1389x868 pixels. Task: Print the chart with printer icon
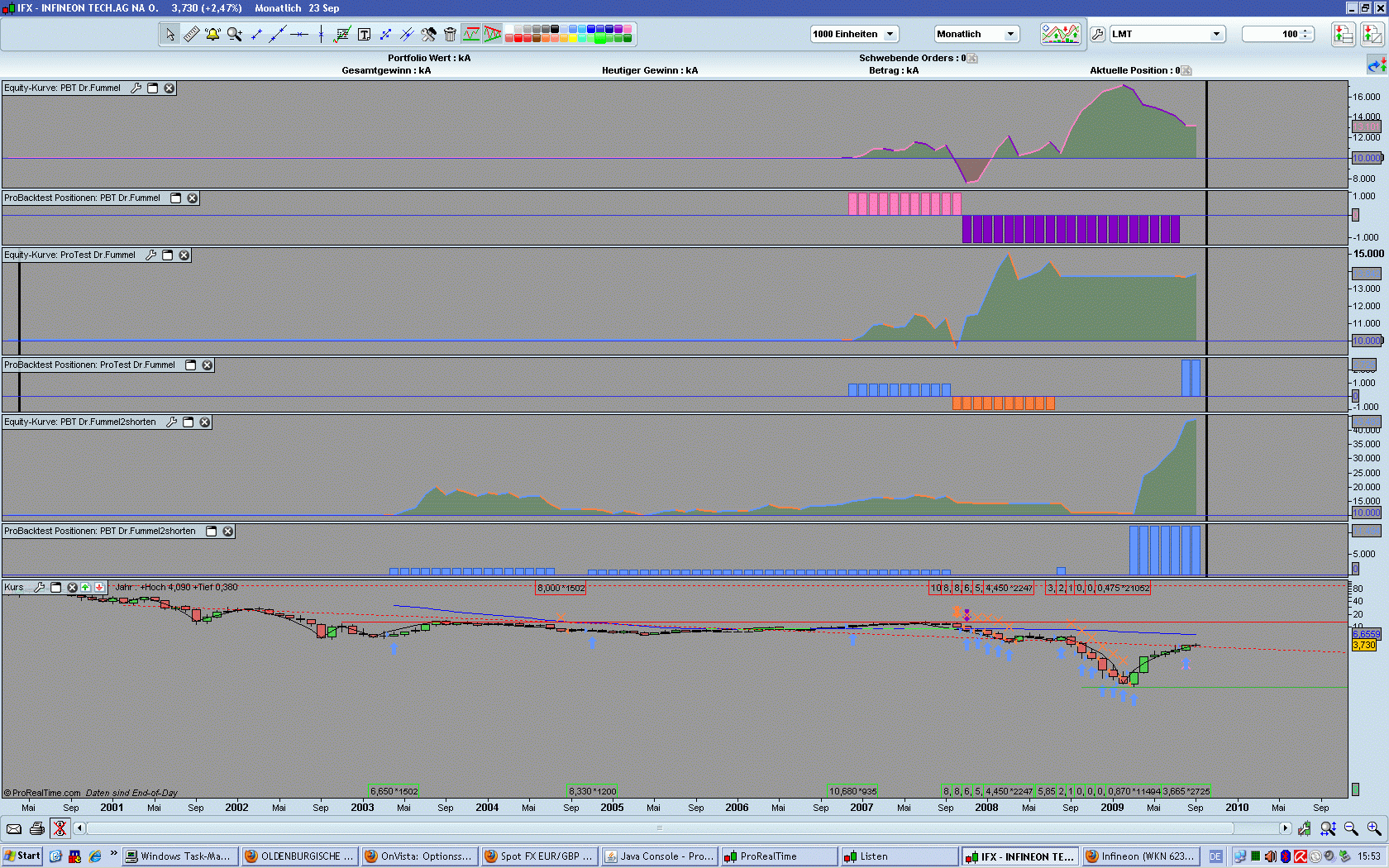[37, 828]
